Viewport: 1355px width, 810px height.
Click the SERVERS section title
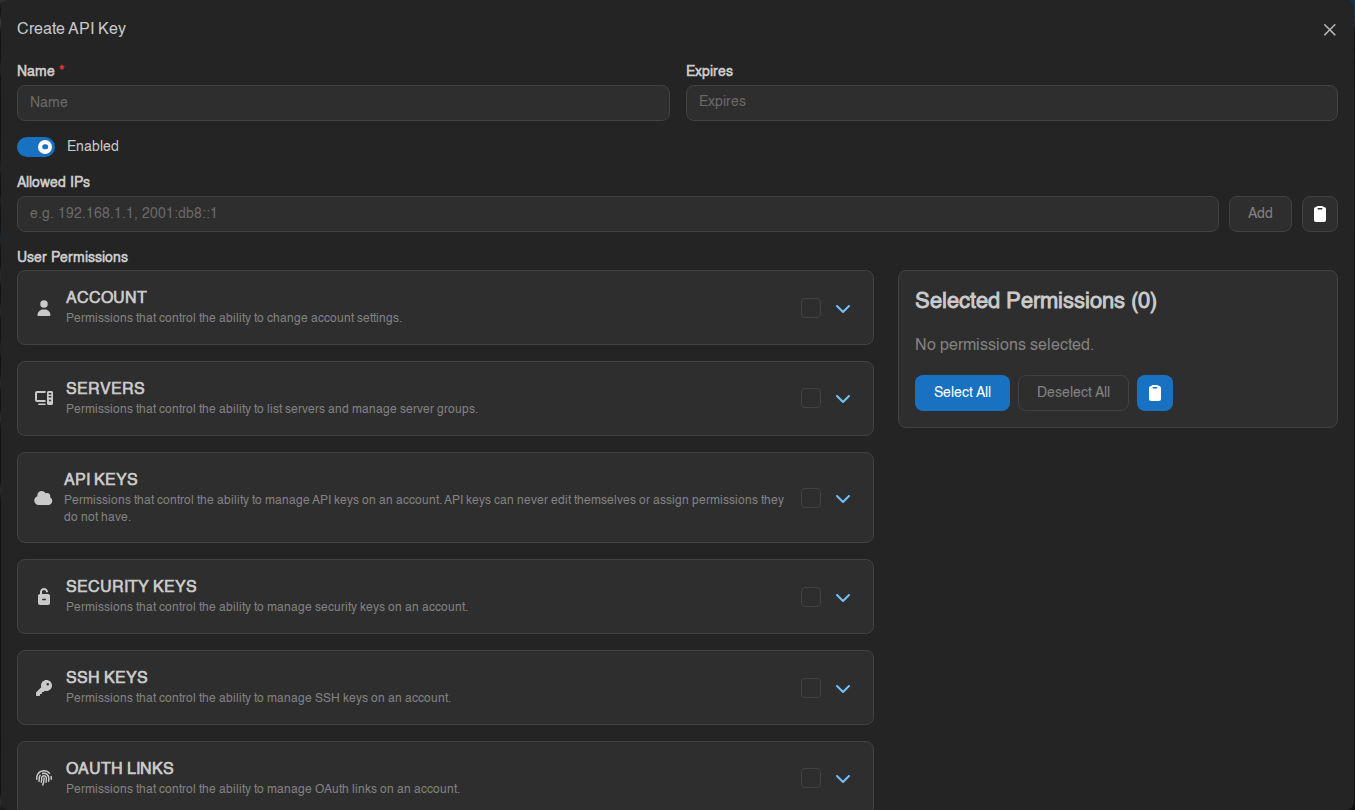click(x=105, y=389)
